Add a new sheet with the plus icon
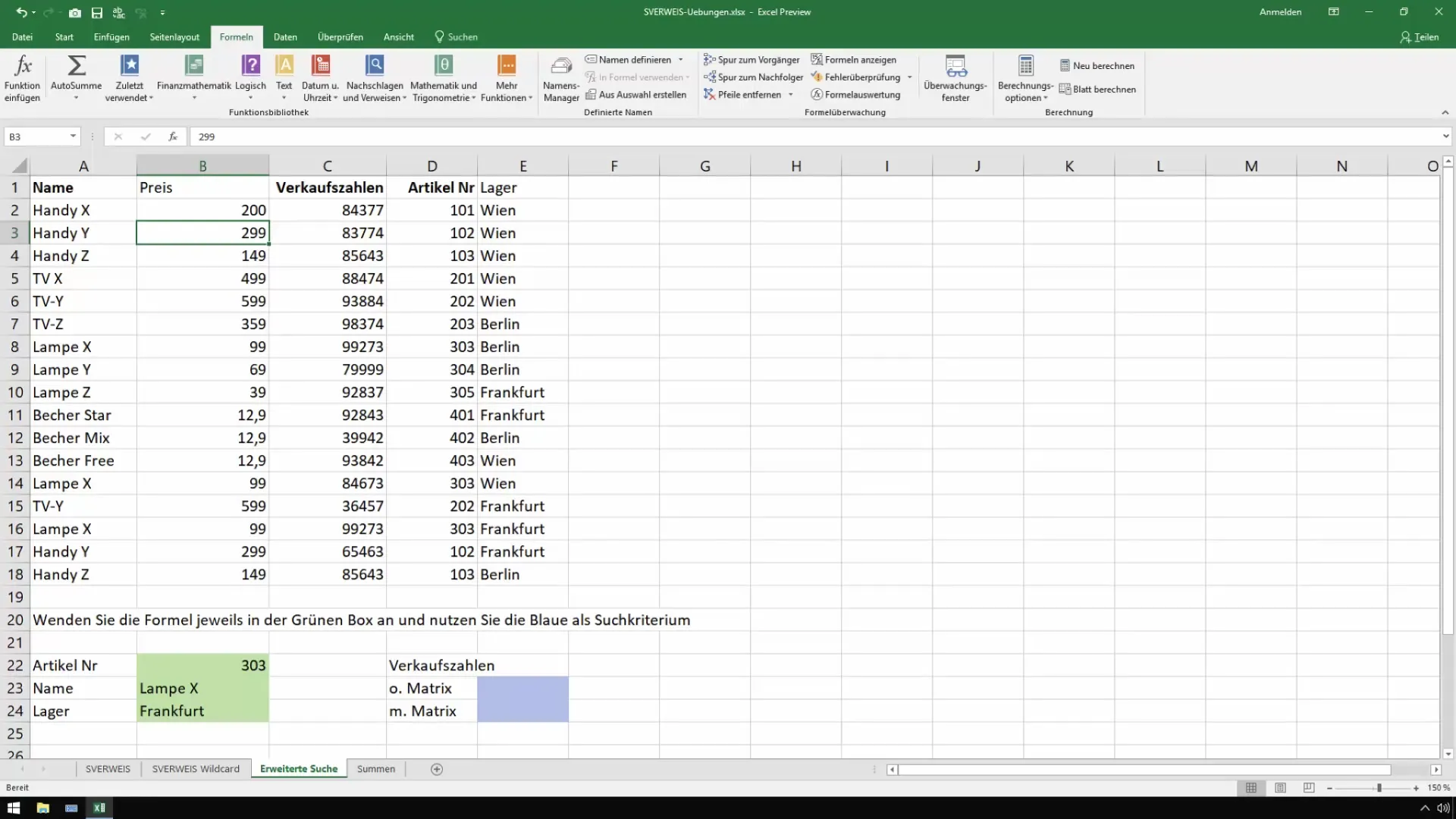This screenshot has width=1456, height=819. tap(437, 769)
